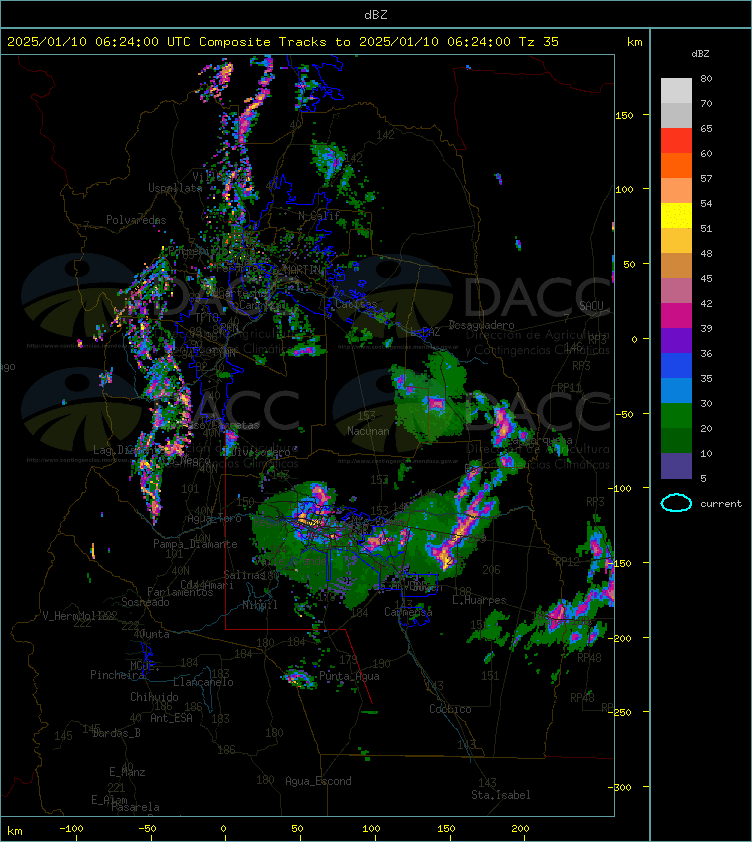Click the 'Desaguadero' place label

pos(481,325)
